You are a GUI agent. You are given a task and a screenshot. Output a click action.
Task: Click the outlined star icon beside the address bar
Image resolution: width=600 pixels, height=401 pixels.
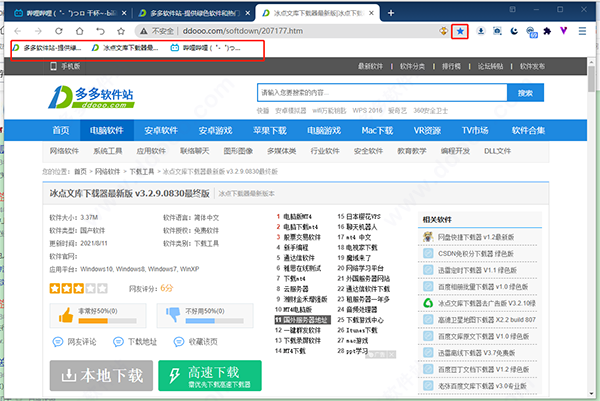tap(121, 31)
